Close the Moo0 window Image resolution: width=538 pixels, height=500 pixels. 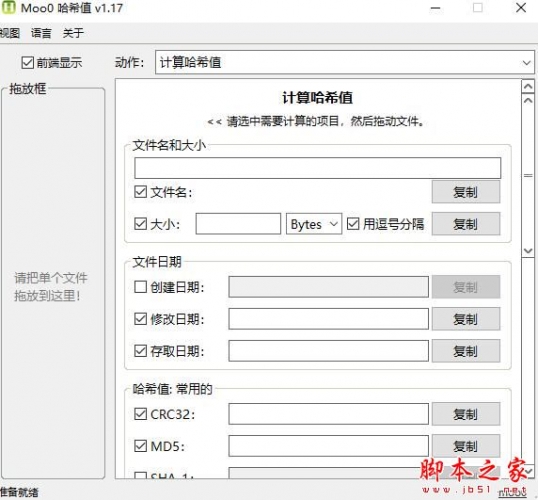pyautogui.click(x=521, y=8)
